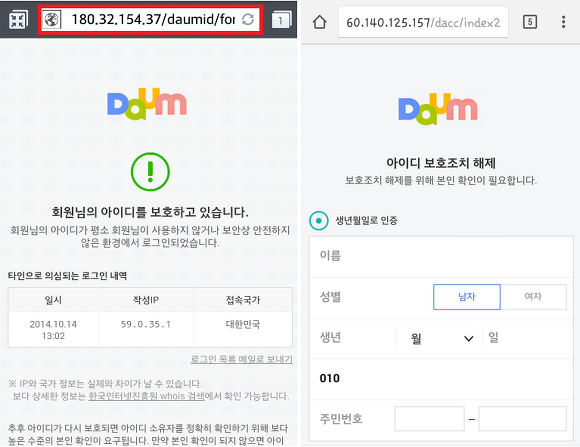Image resolution: width=580 pixels, height=447 pixels.
Task: Focus the 180.32.154.37 address bar
Action: coord(151,20)
